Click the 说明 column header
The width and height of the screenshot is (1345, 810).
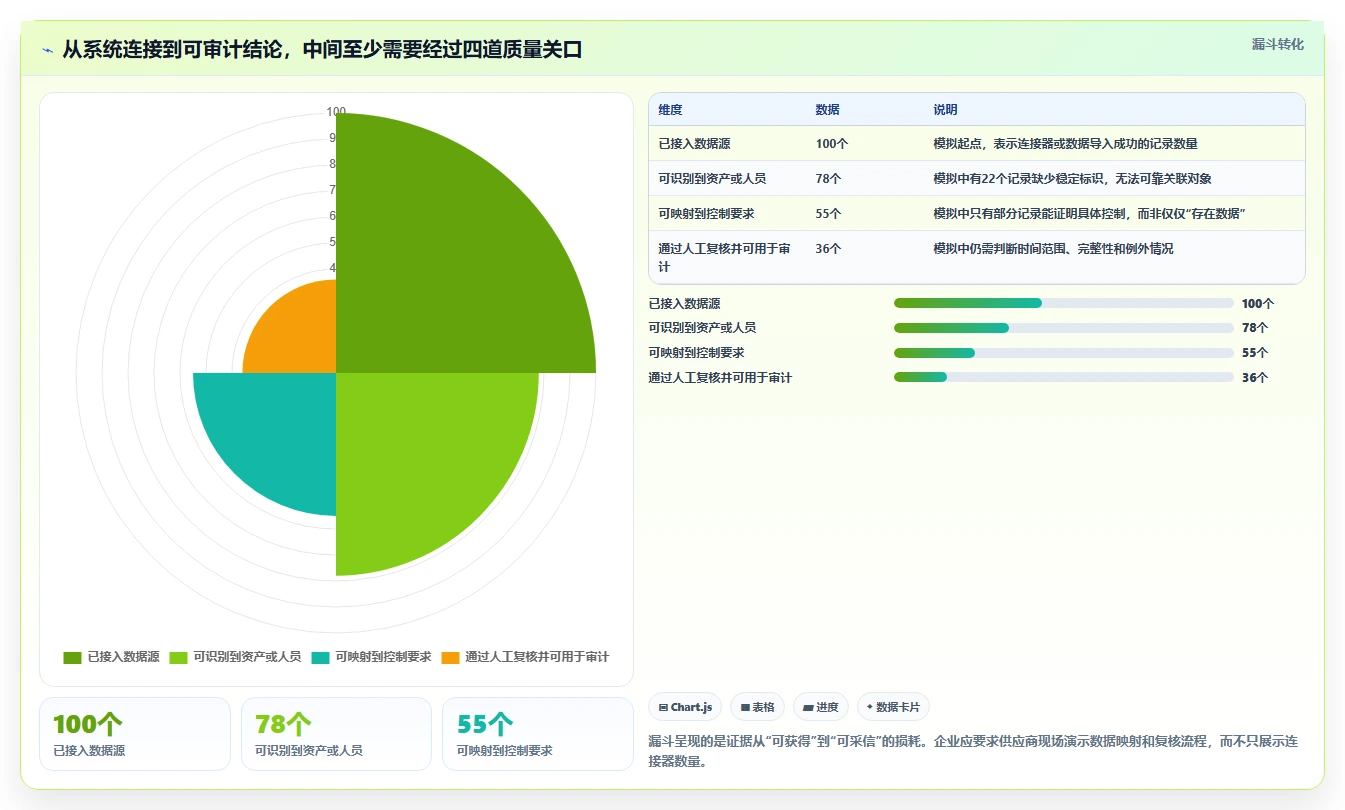tap(945, 110)
